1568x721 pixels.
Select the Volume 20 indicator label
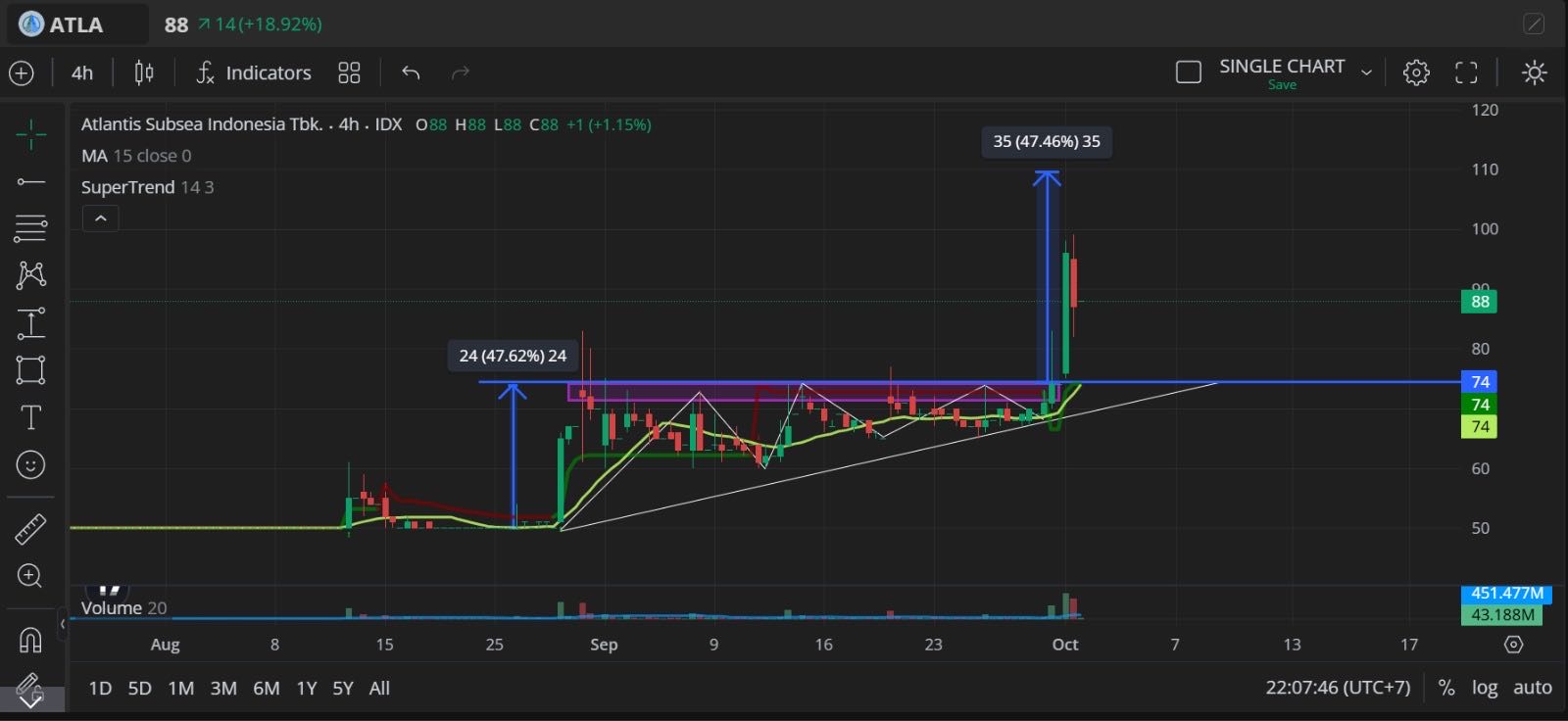(x=123, y=608)
